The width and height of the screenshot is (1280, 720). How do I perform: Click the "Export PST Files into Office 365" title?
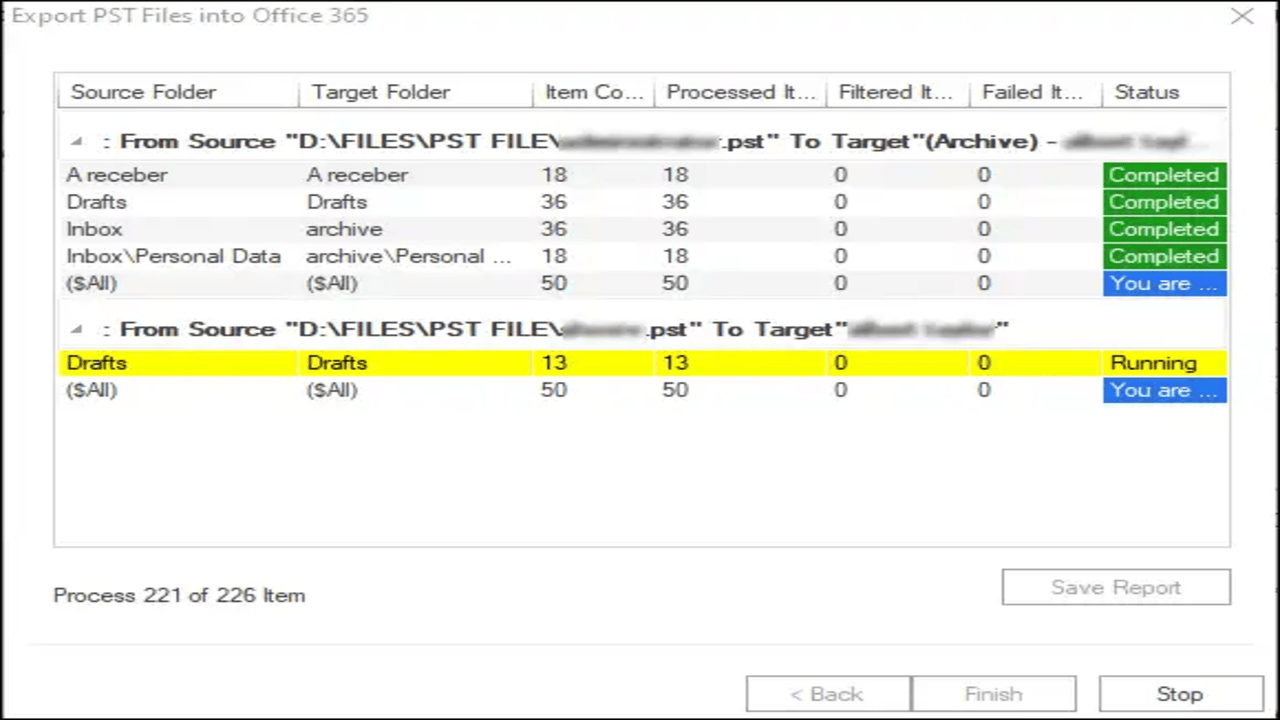click(x=190, y=16)
